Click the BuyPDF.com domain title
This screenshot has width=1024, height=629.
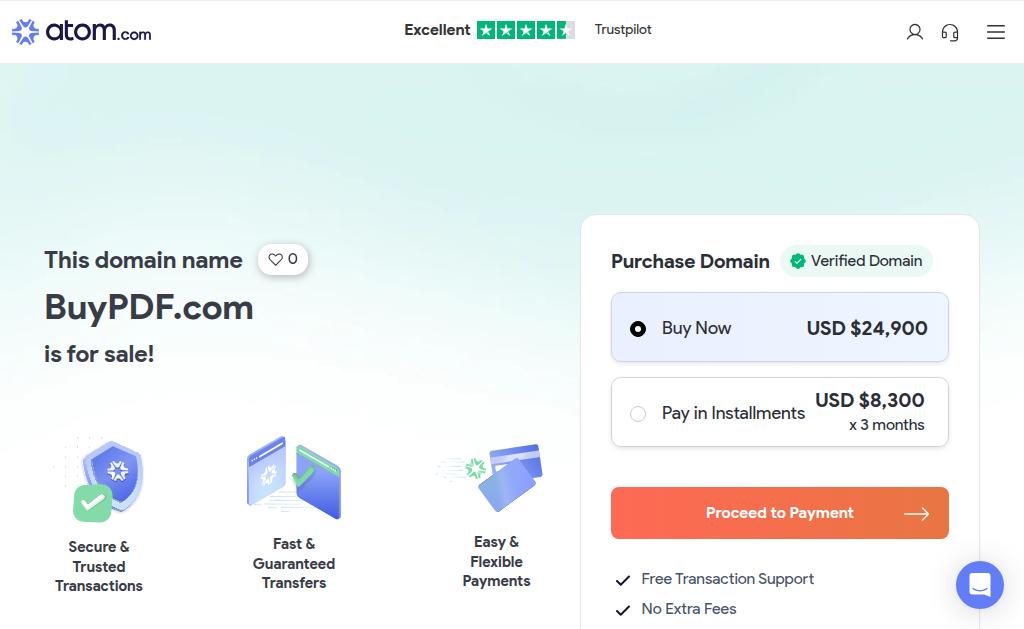tap(149, 307)
